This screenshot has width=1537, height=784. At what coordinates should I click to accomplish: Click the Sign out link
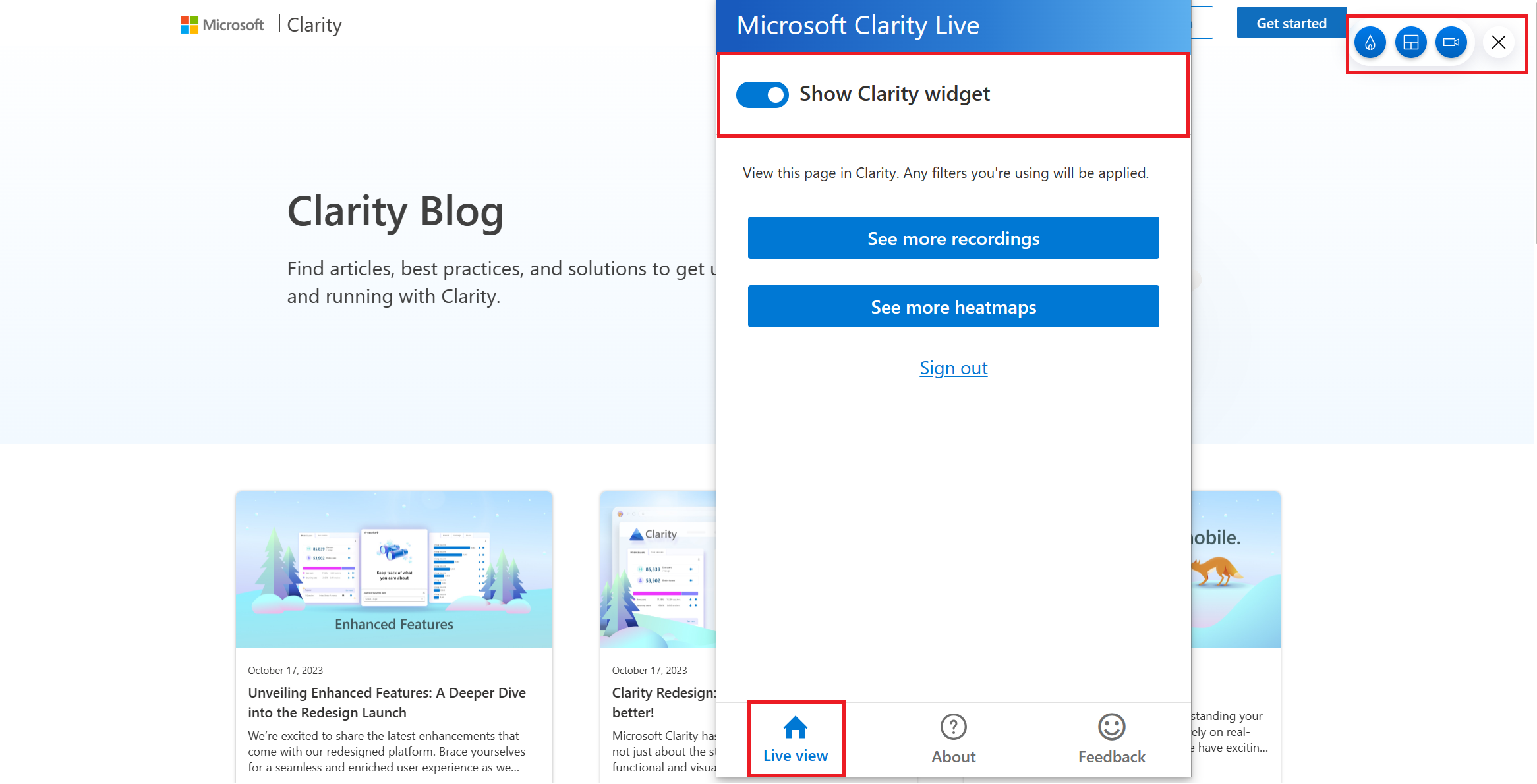953,368
